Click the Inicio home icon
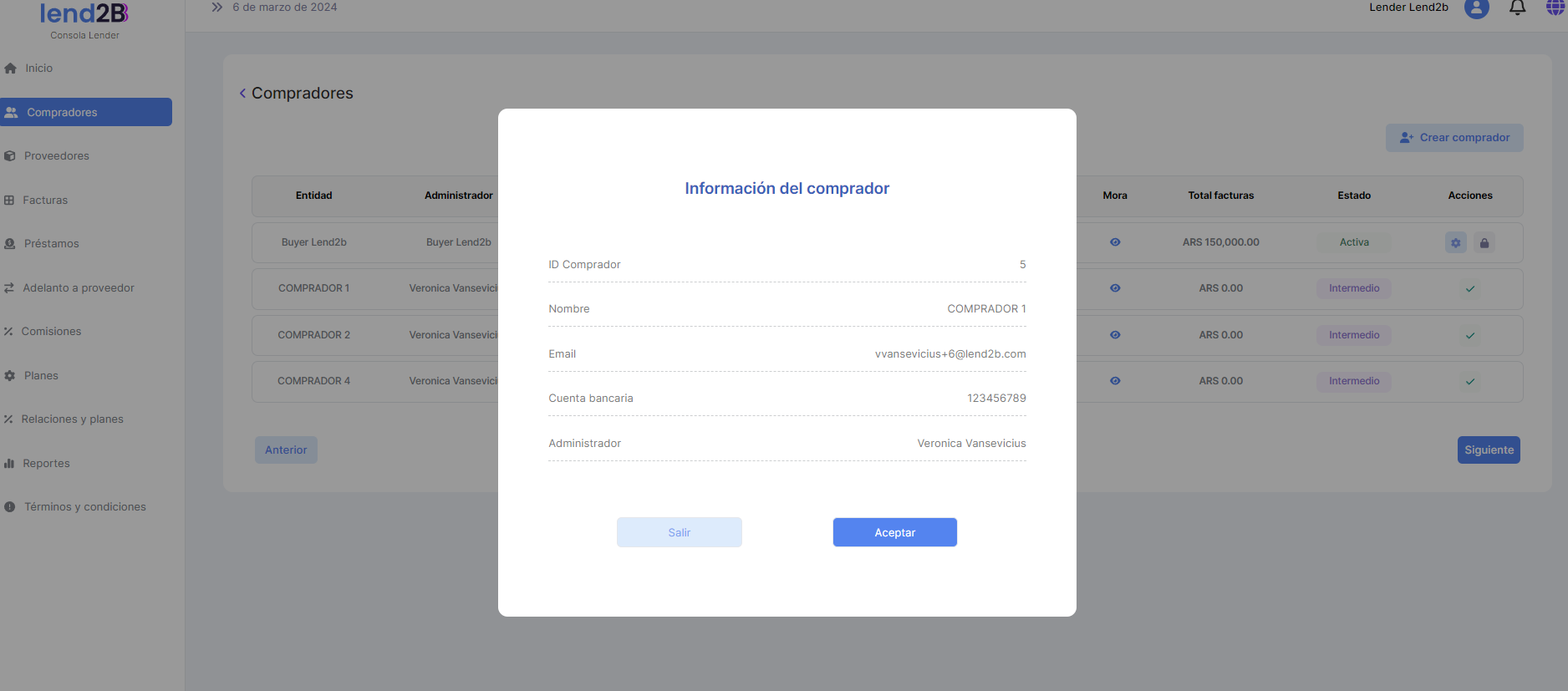Image resolution: width=1568 pixels, height=691 pixels. tap(11, 69)
